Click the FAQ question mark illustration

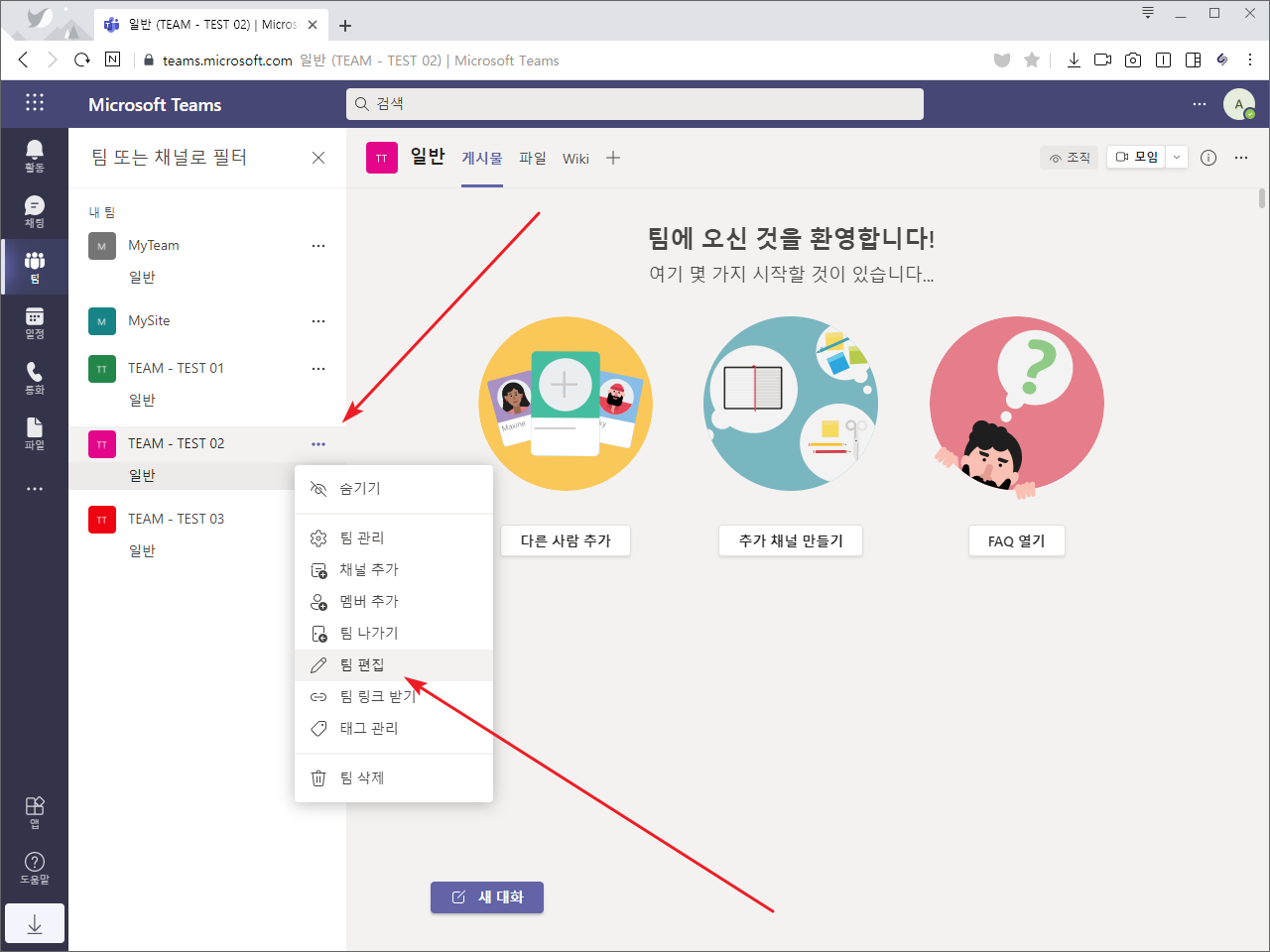click(x=1017, y=406)
